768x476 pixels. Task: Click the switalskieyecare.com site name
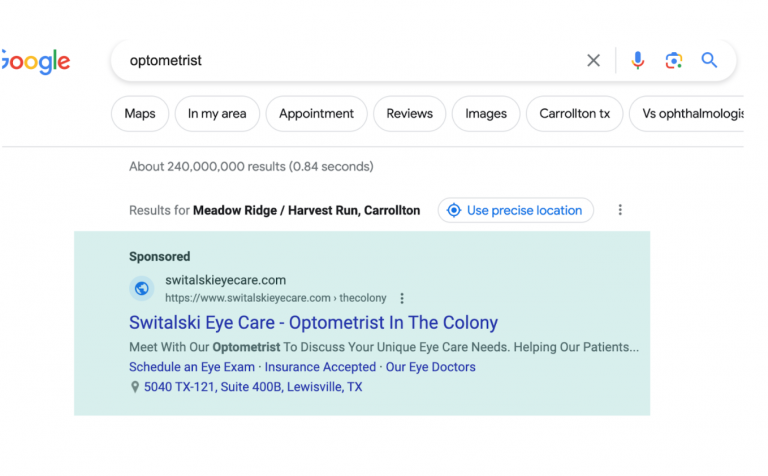pos(225,280)
